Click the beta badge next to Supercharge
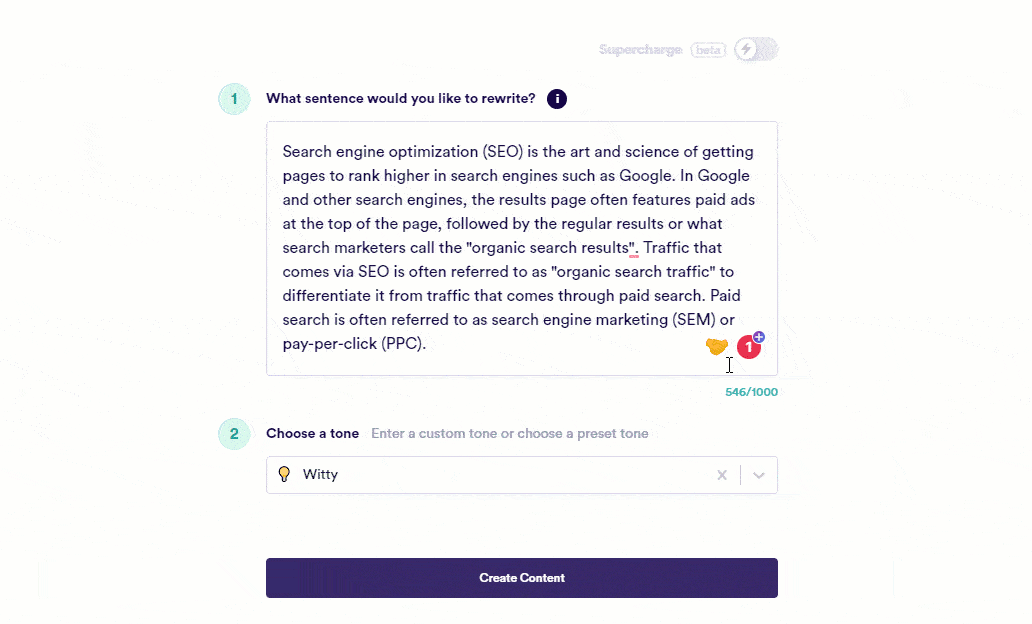The image size is (1032, 624). coord(708,50)
